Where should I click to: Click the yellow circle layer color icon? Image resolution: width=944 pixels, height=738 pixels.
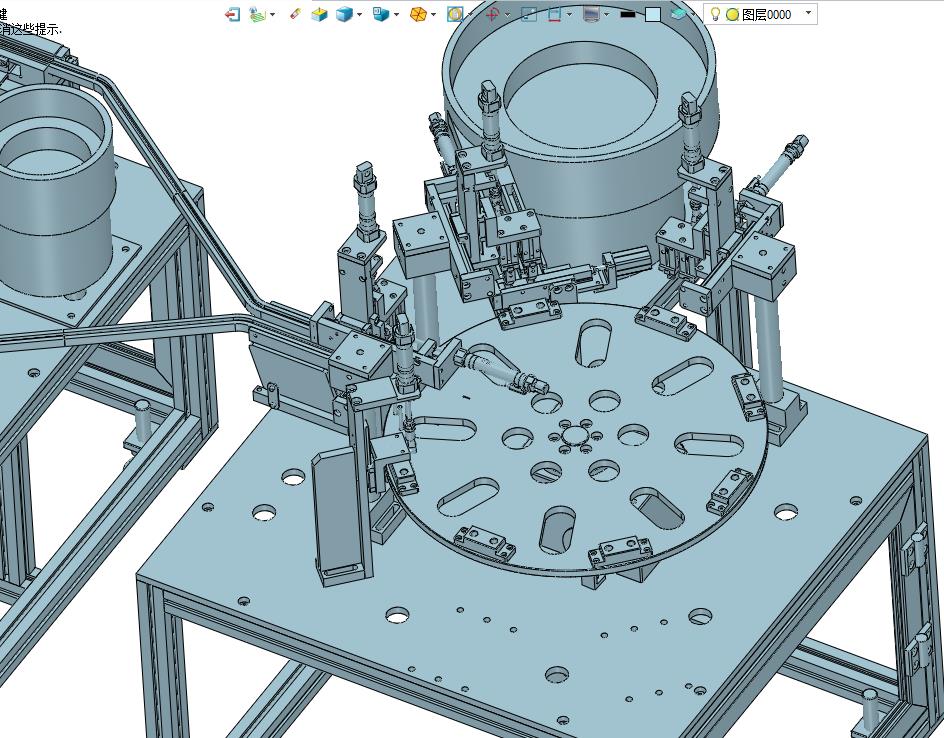[x=732, y=14]
